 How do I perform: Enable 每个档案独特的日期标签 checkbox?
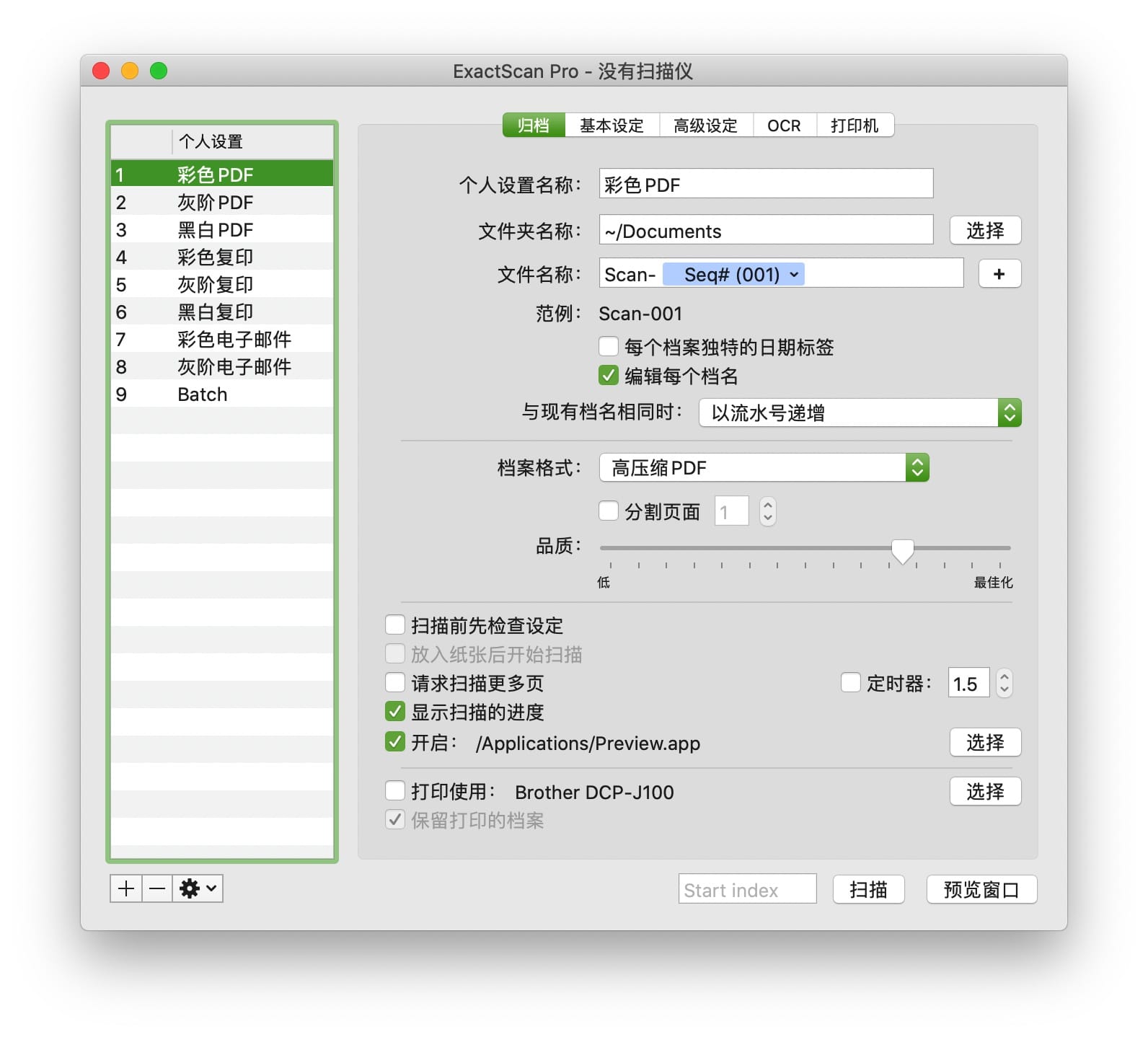pyautogui.click(x=609, y=347)
